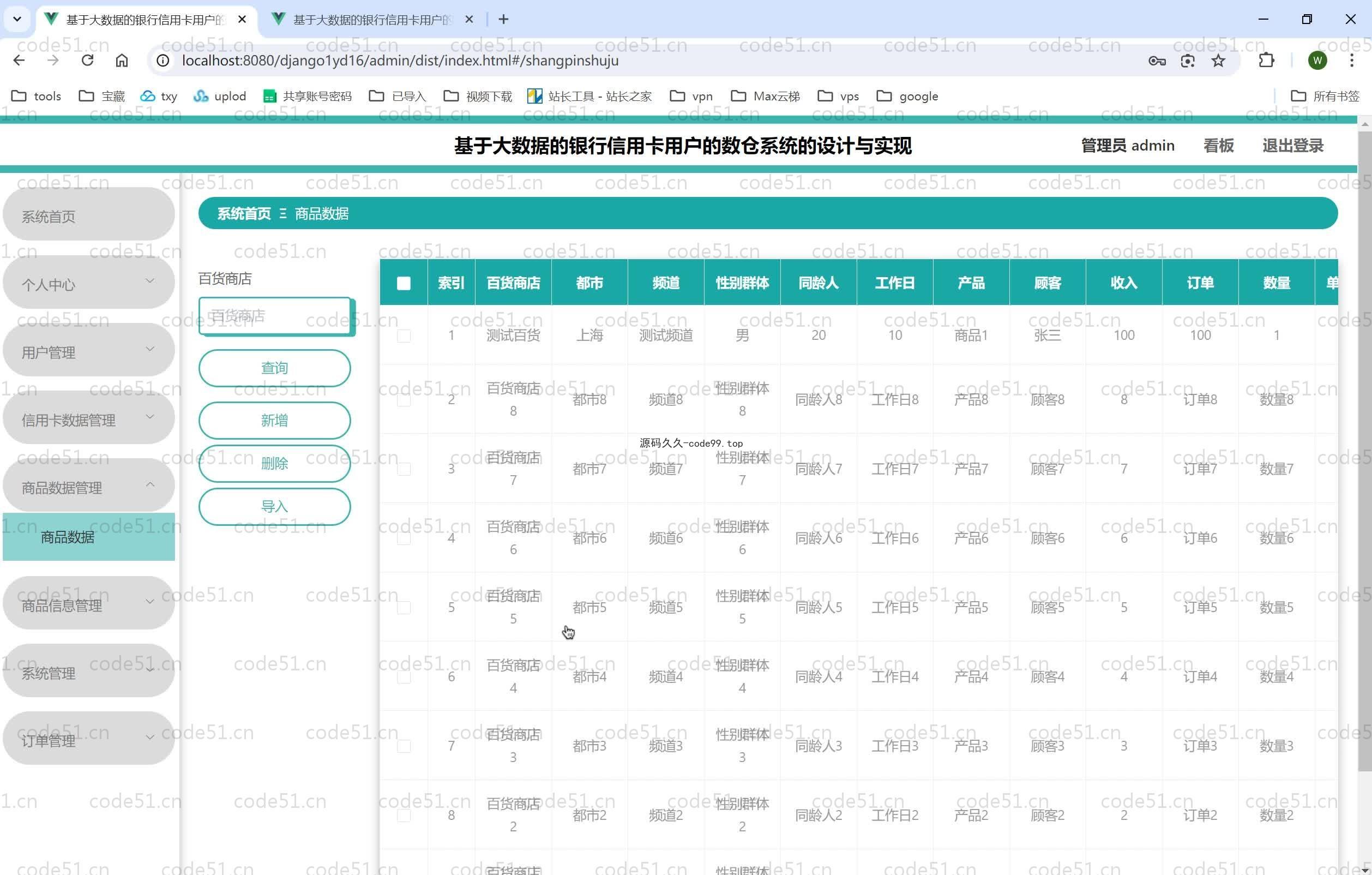
Task: Check the row with 测试百货
Action: tap(404, 335)
